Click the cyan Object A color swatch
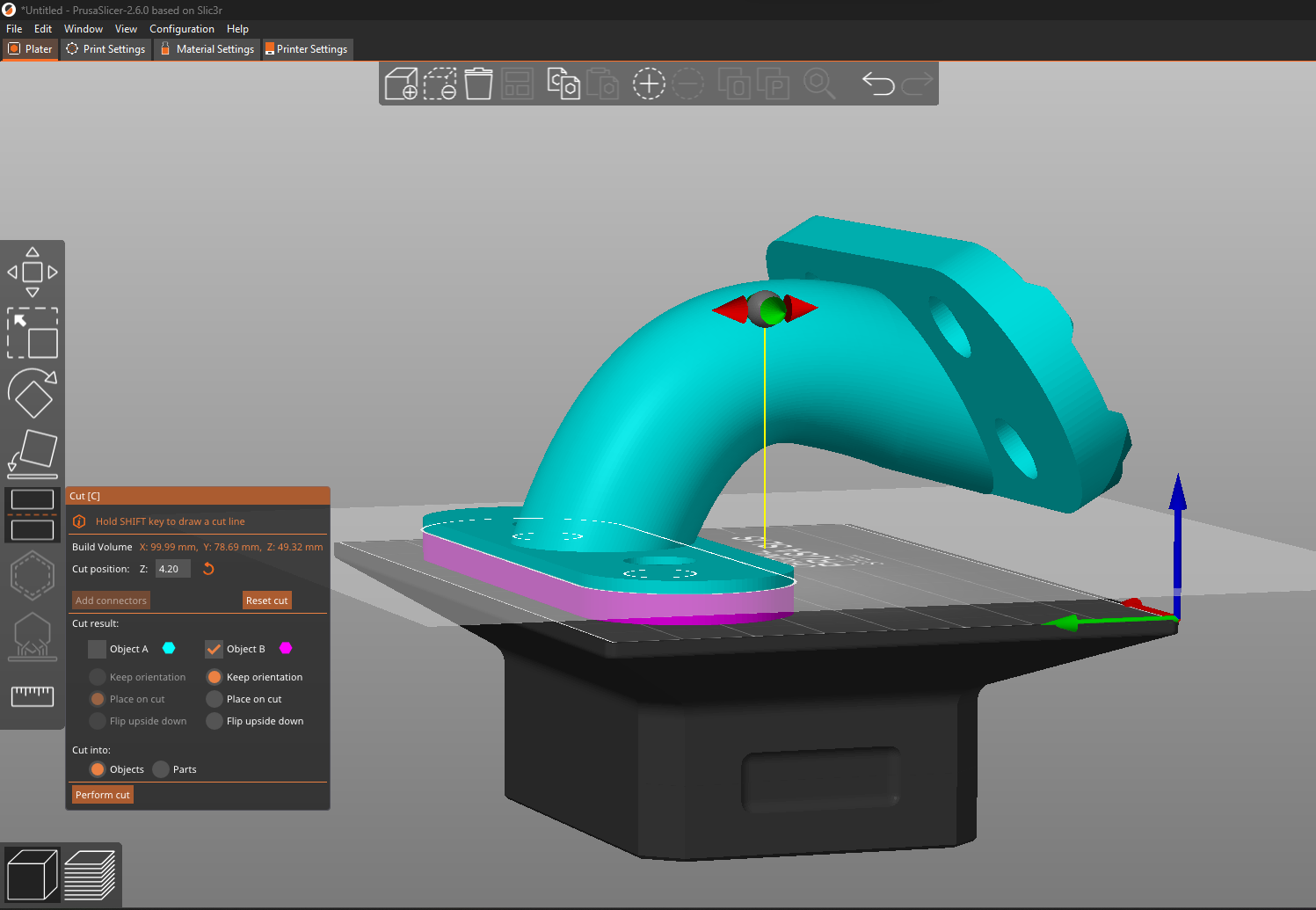1316x910 pixels. click(169, 648)
